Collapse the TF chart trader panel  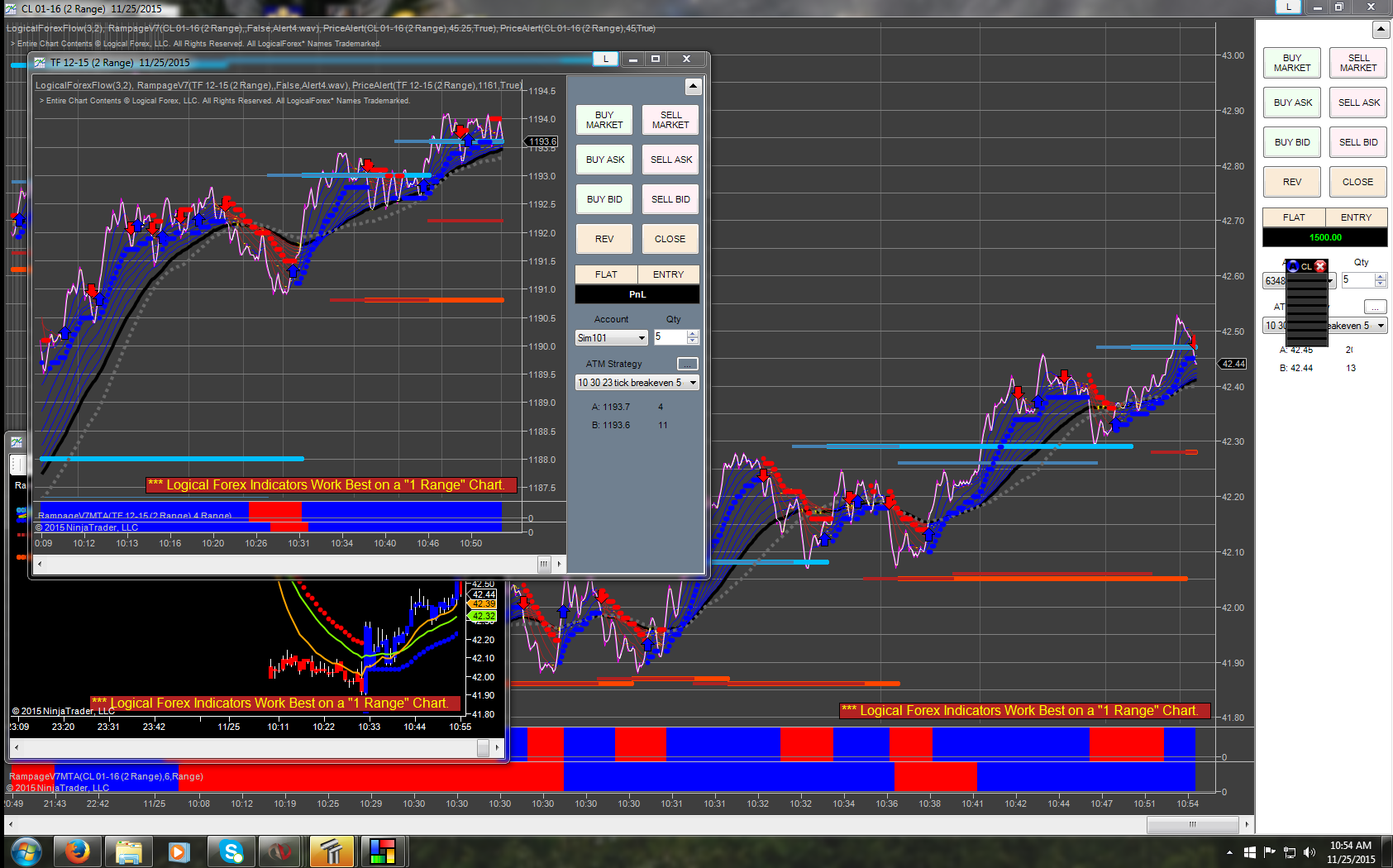tap(694, 86)
